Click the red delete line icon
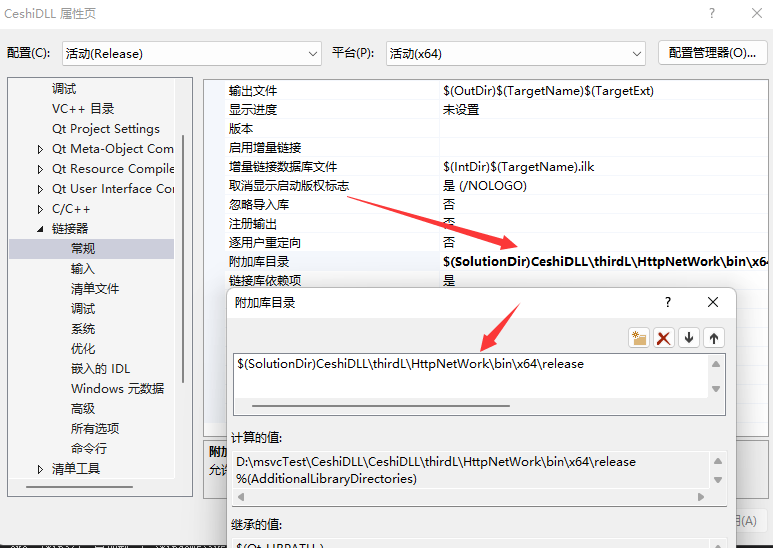The width and height of the screenshot is (773, 548). [664, 338]
